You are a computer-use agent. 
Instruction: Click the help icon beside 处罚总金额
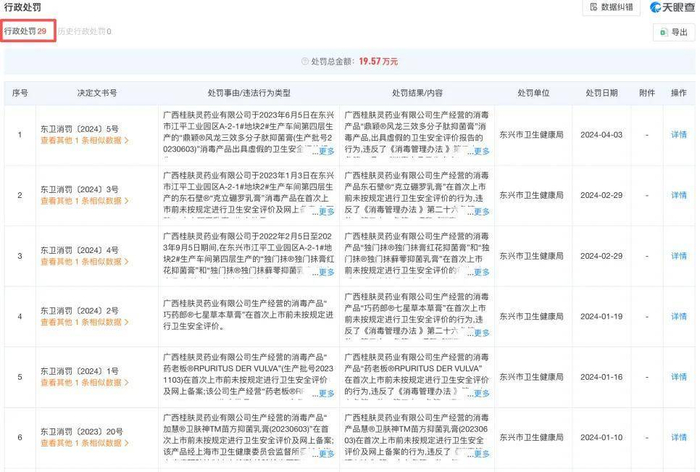(305, 61)
